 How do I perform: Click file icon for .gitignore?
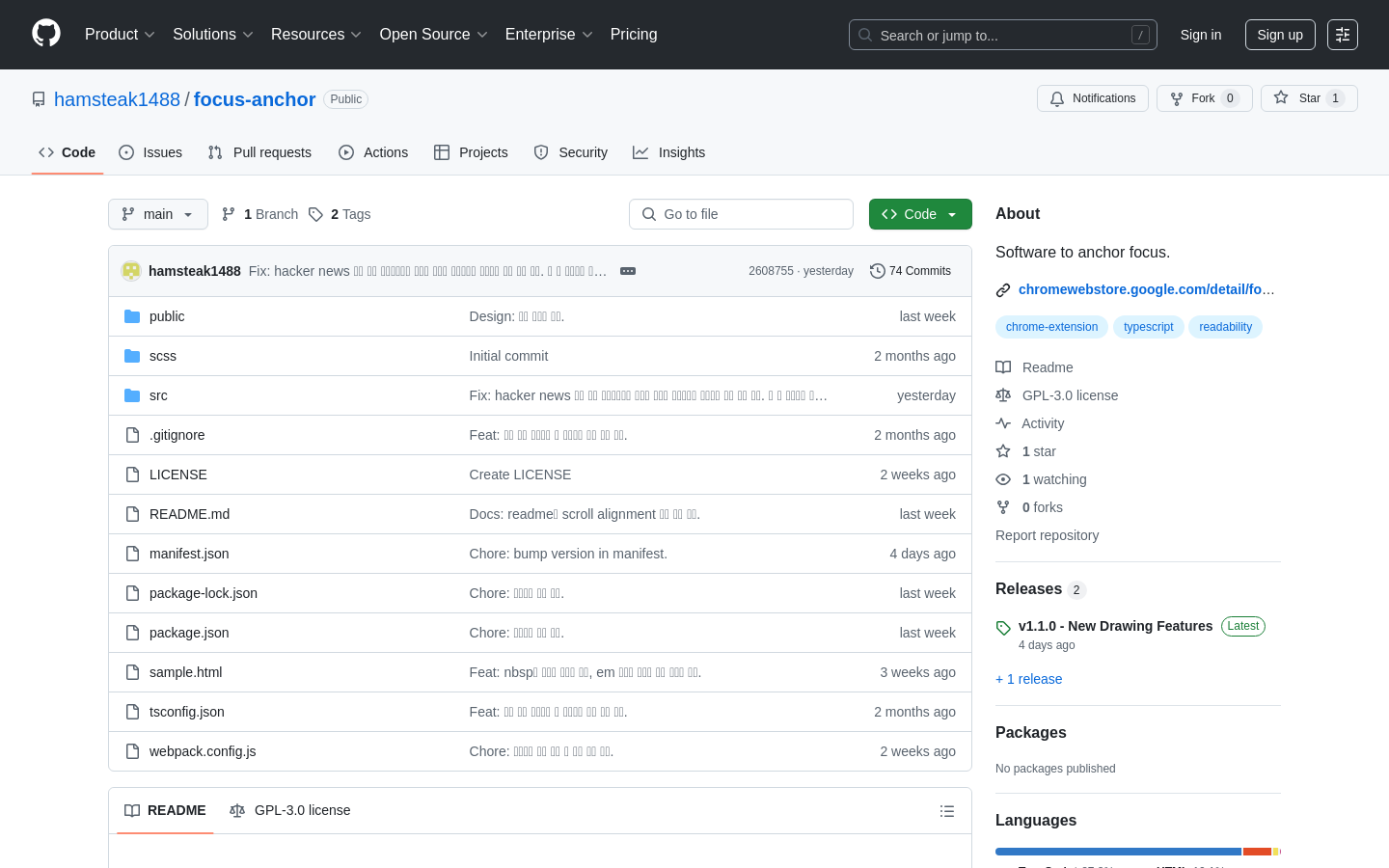click(x=132, y=435)
